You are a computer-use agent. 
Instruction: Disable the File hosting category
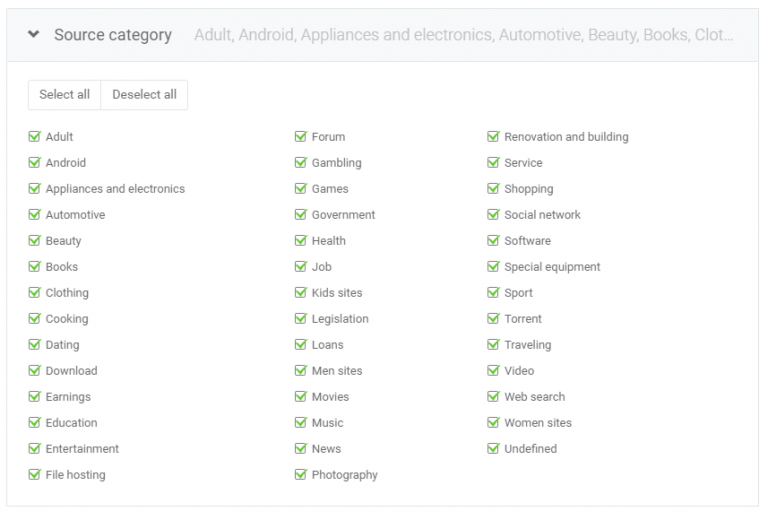tap(35, 475)
